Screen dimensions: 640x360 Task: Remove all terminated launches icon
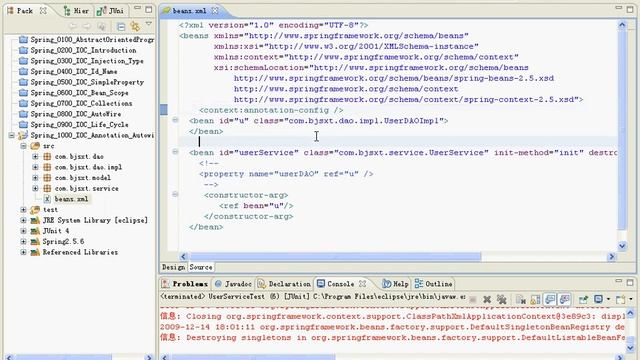502,300
